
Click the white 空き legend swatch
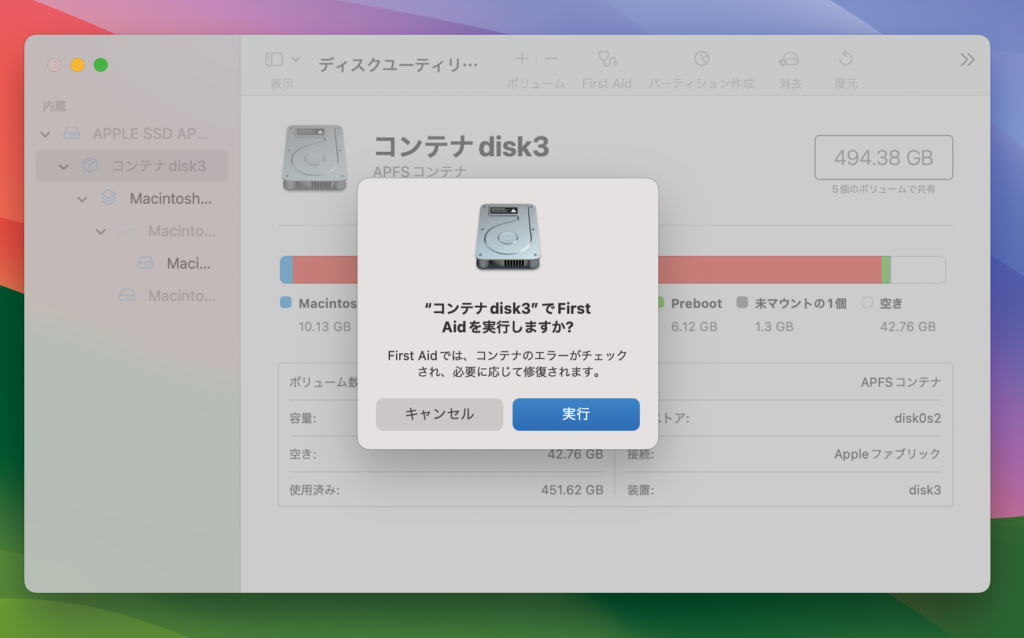point(867,302)
